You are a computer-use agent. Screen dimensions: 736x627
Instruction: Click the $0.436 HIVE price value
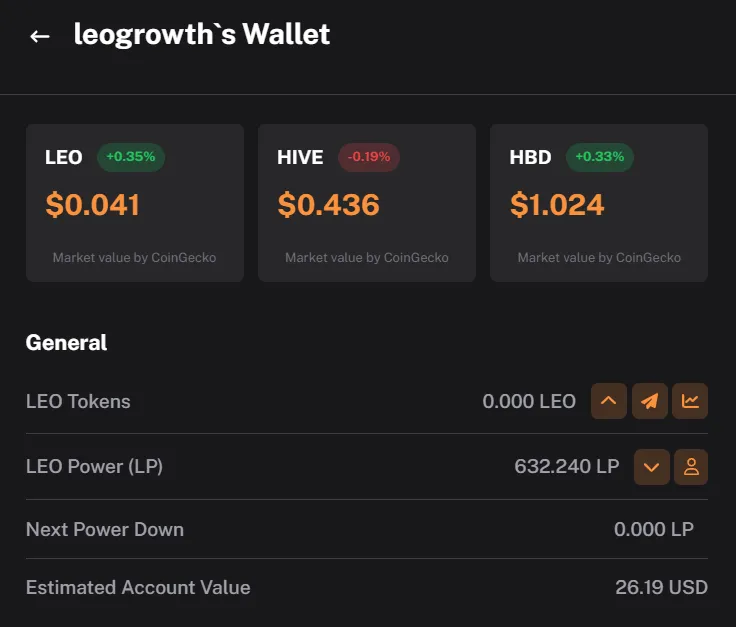tap(329, 205)
